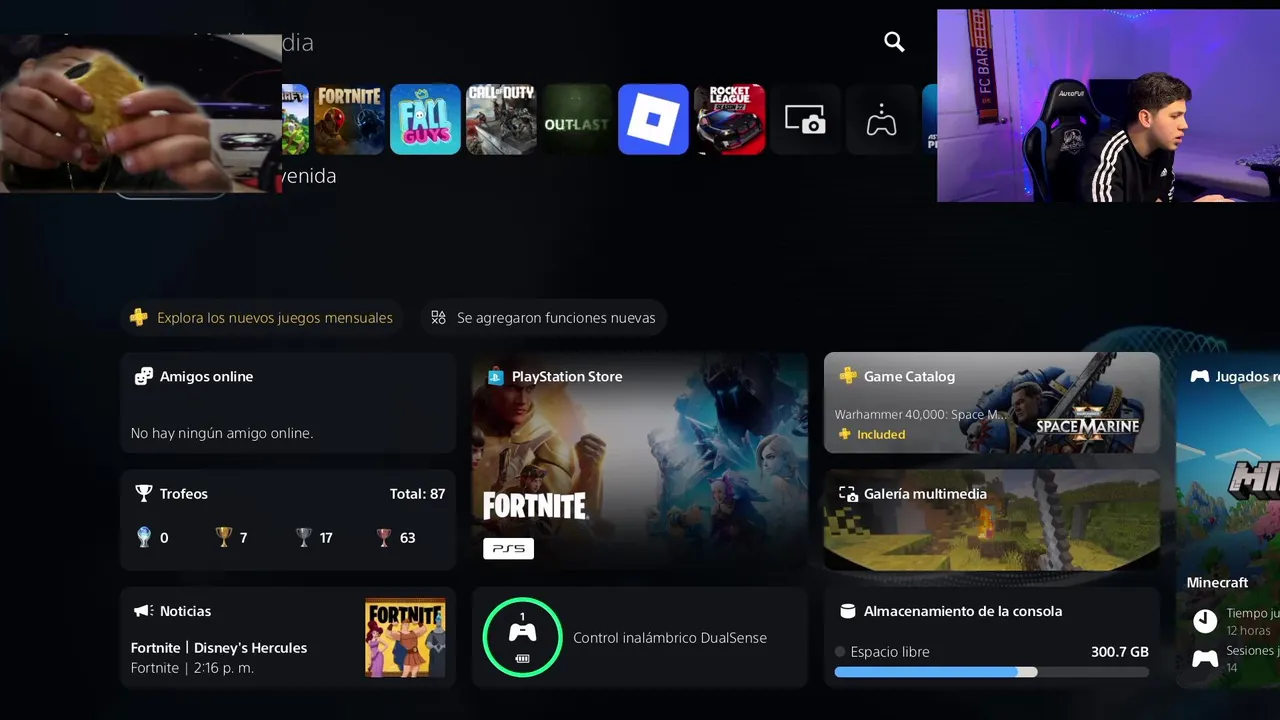Click the console storage cylinder icon
The width and height of the screenshot is (1280, 720).
coord(848,611)
